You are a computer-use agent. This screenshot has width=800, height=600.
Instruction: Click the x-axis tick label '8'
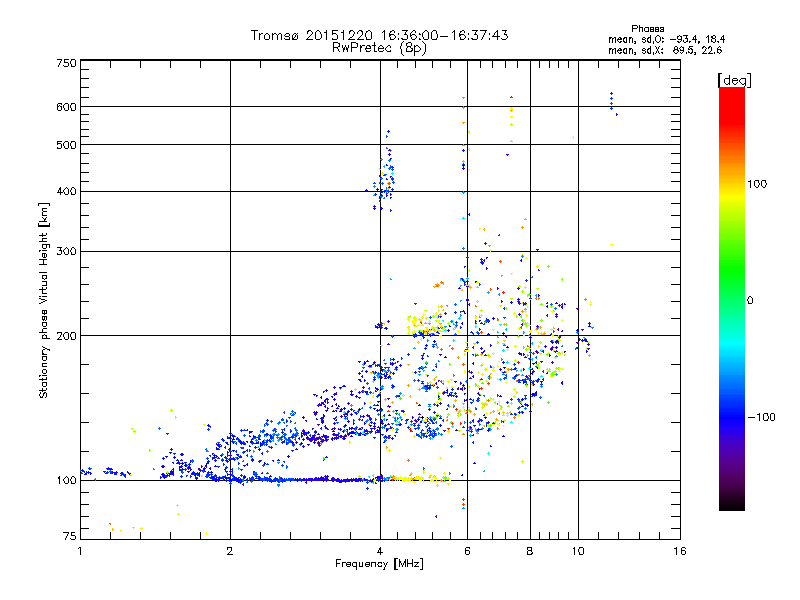[x=530, y=551]
